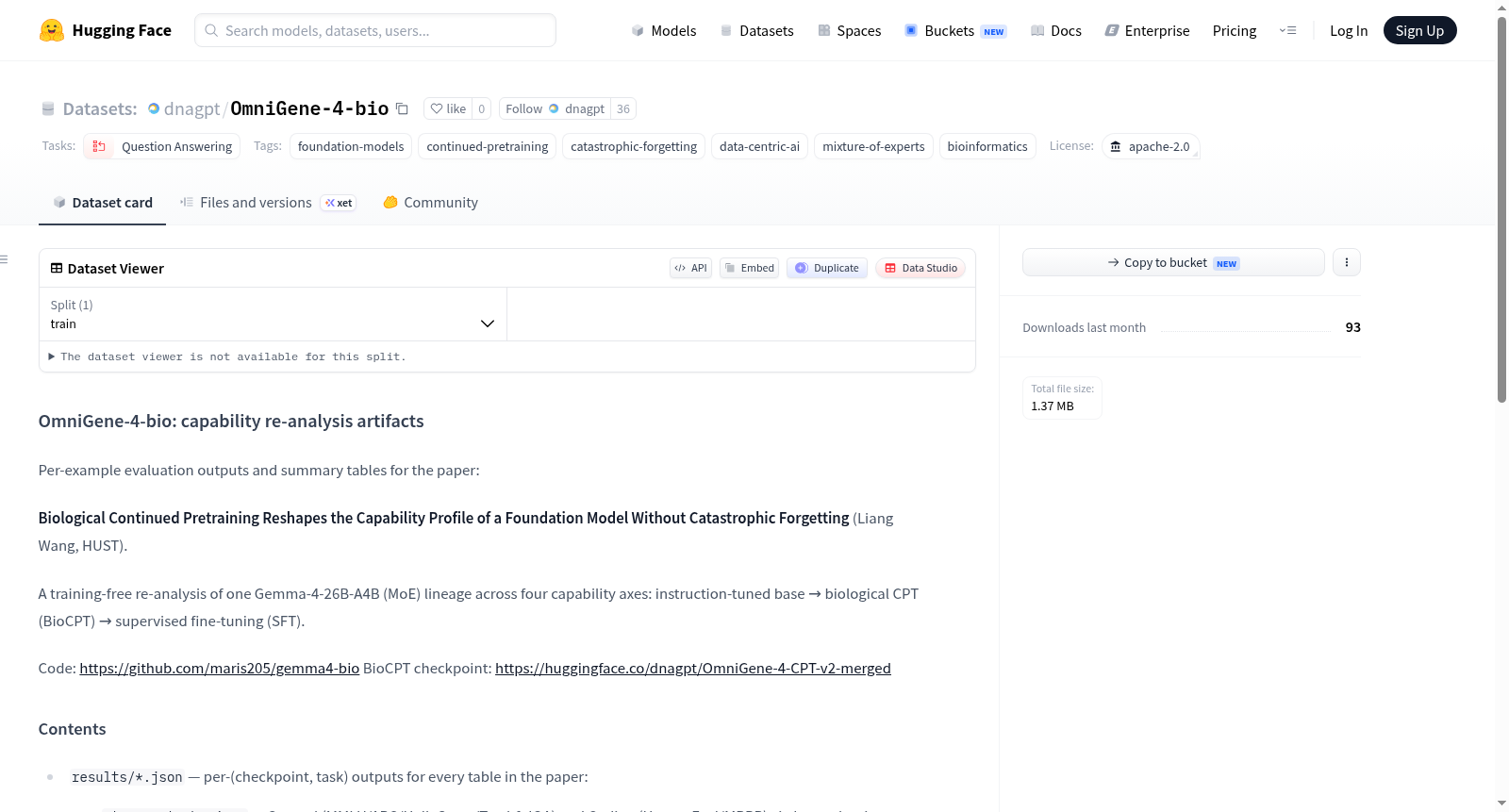Screen dimensions: 1509x812
Task: Open the more options kebab menu
Action: tap(1347, 262)
